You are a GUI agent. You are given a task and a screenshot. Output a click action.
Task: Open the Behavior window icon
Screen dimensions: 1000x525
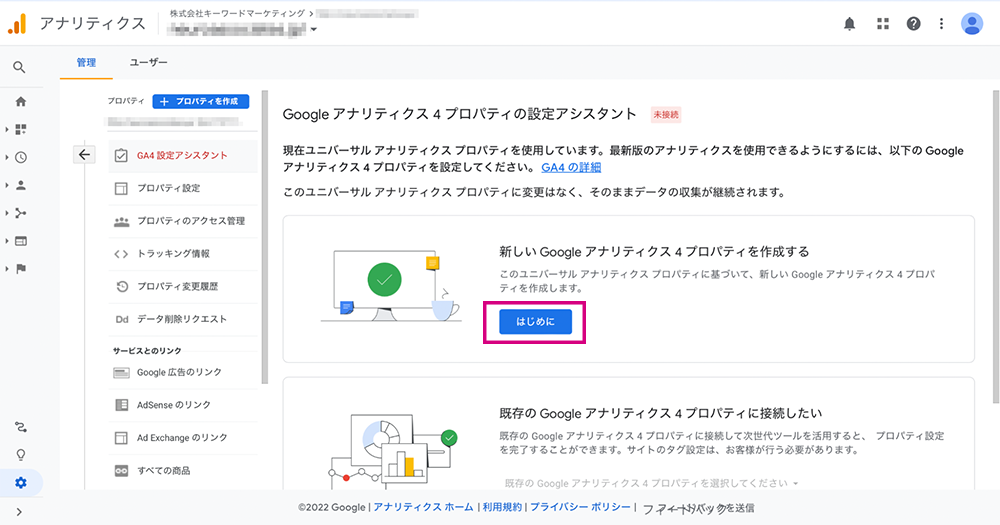coord(20,241)
